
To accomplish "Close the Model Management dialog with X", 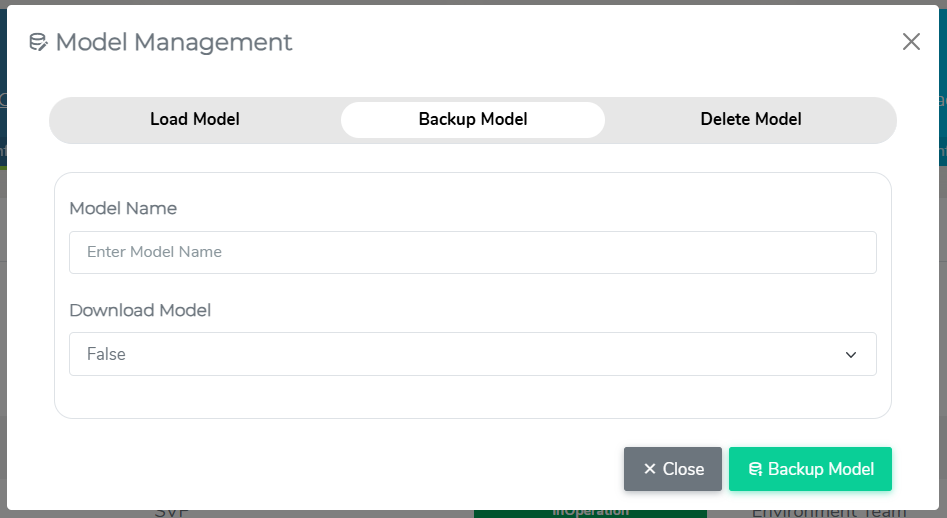I will coord(911,42).
